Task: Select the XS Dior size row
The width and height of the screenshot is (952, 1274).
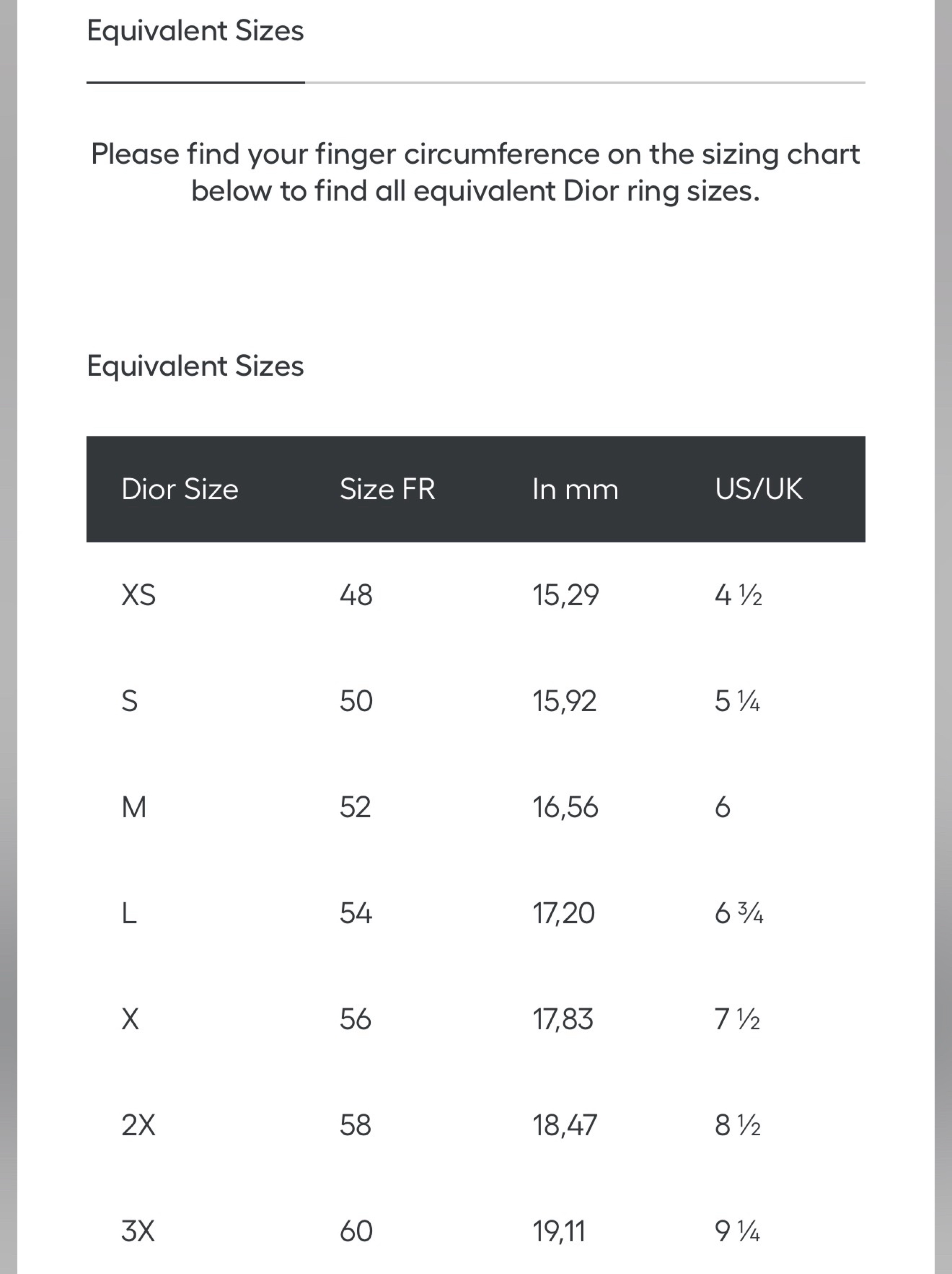Action: (x=476, y=595)
